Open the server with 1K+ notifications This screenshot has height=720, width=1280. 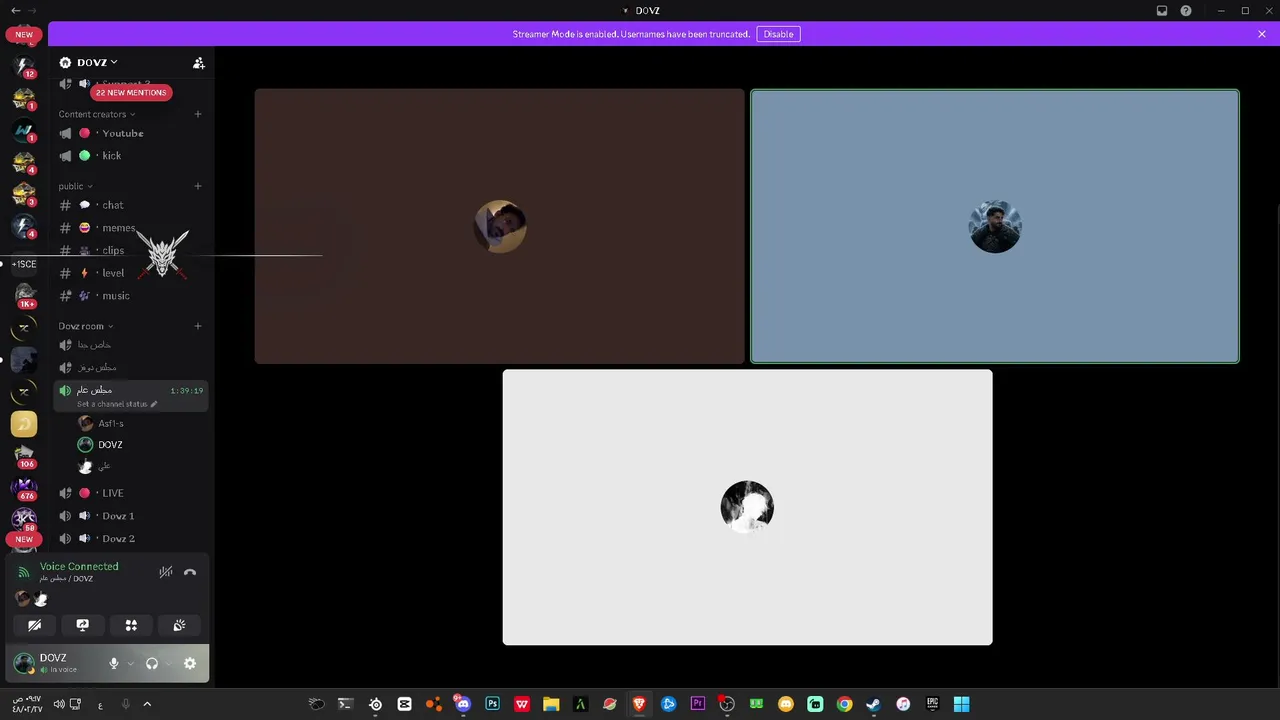coord(24,296)
